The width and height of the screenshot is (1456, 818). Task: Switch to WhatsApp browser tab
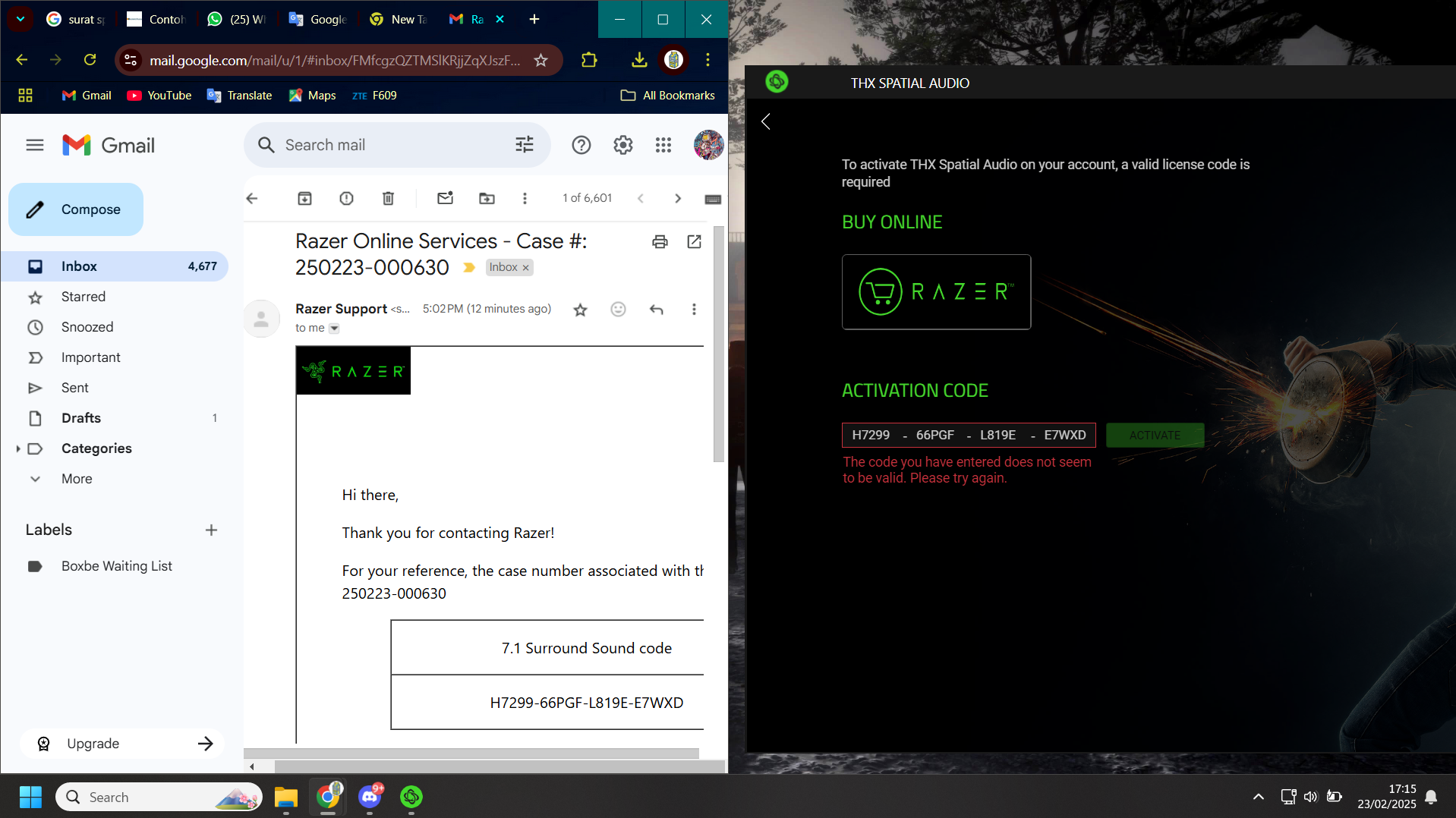coord(236,19)
